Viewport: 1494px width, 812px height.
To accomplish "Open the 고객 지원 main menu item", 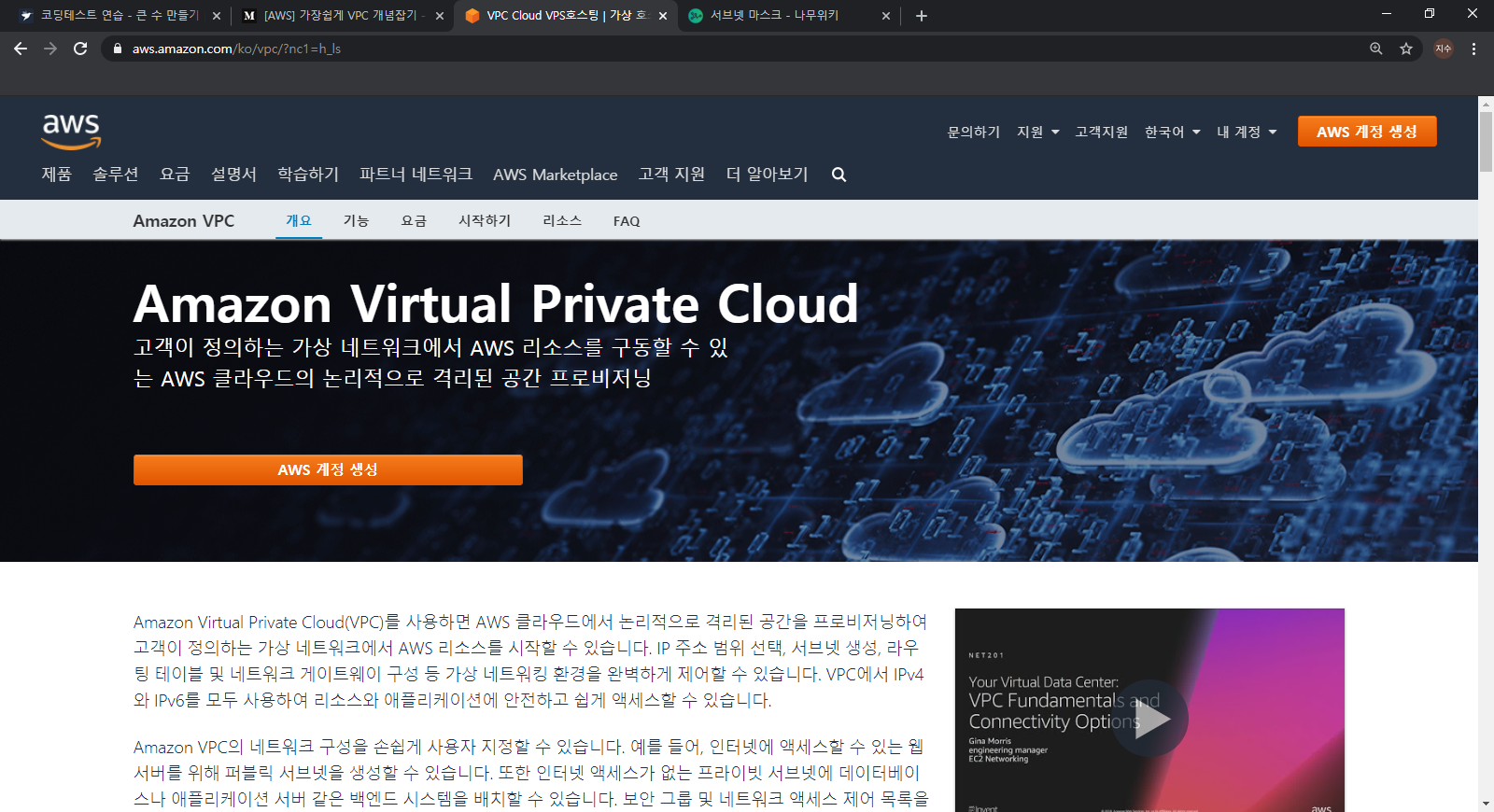I will [671, 175].
